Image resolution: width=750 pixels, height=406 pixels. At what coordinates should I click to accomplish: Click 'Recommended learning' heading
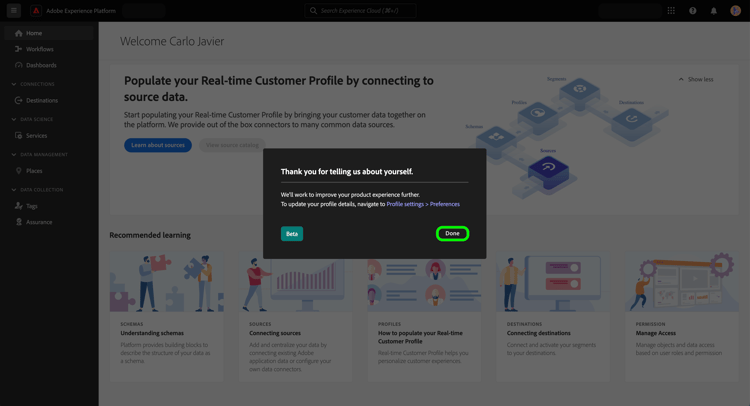coord(150,235)
